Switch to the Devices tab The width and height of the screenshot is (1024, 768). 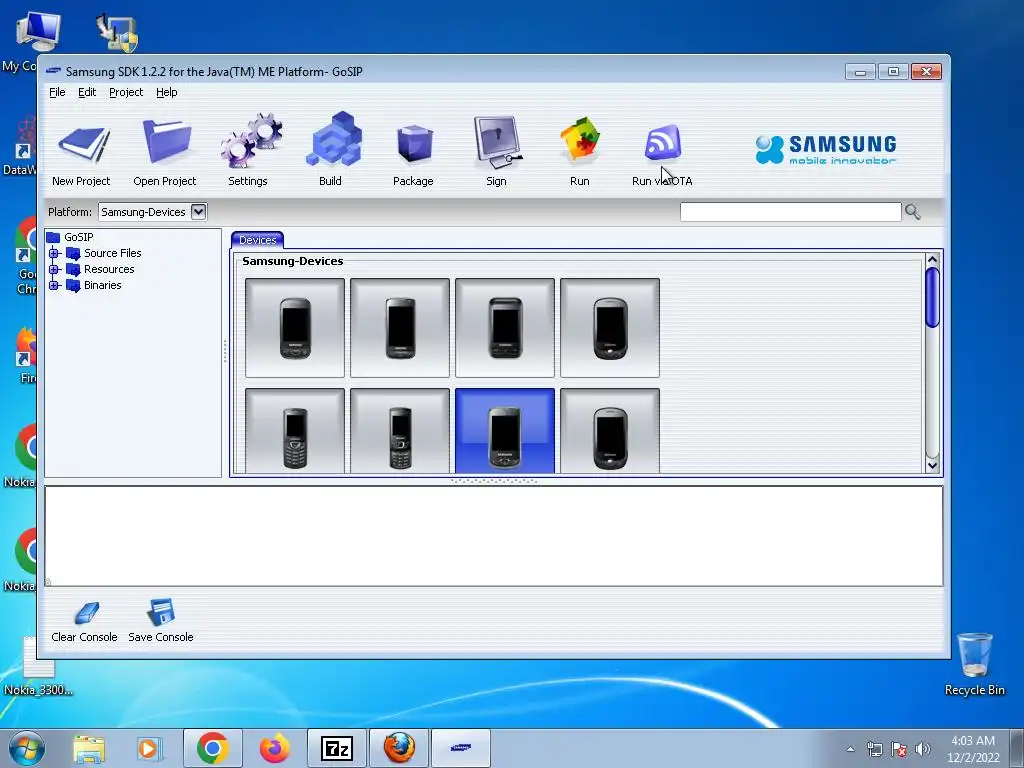[257, 240]
